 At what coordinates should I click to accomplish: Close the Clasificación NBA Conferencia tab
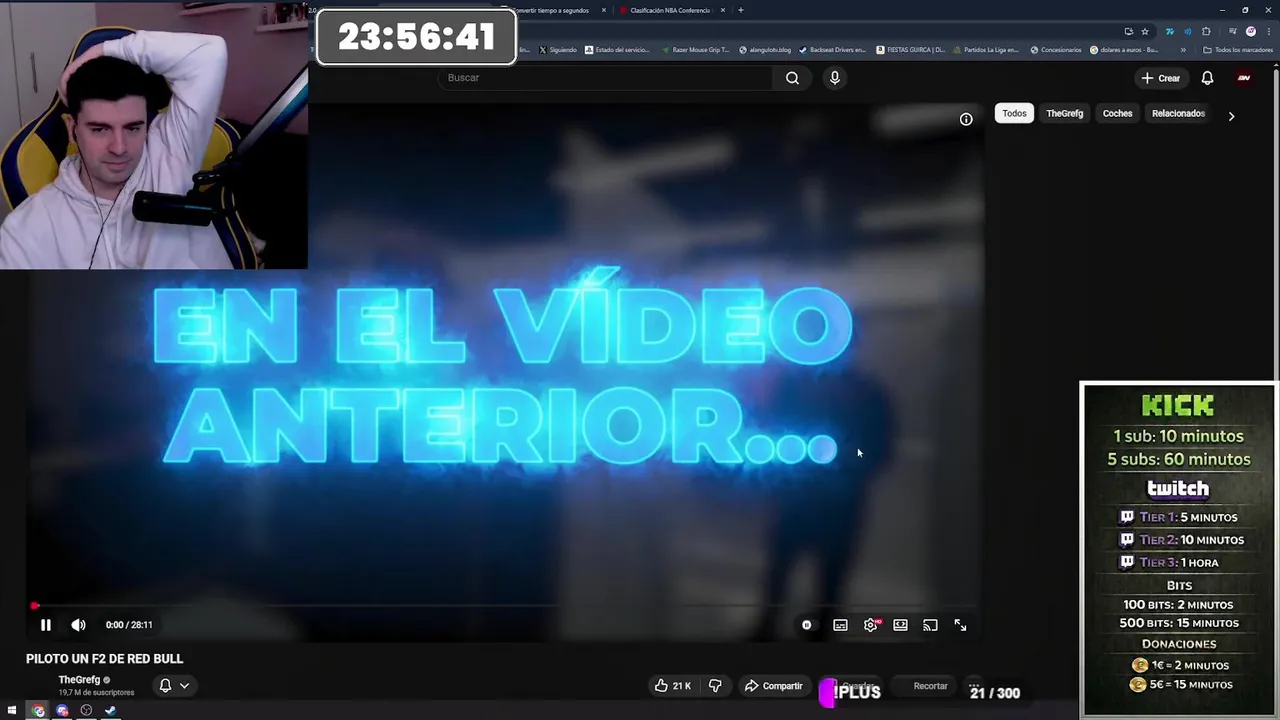coord(723,10)
